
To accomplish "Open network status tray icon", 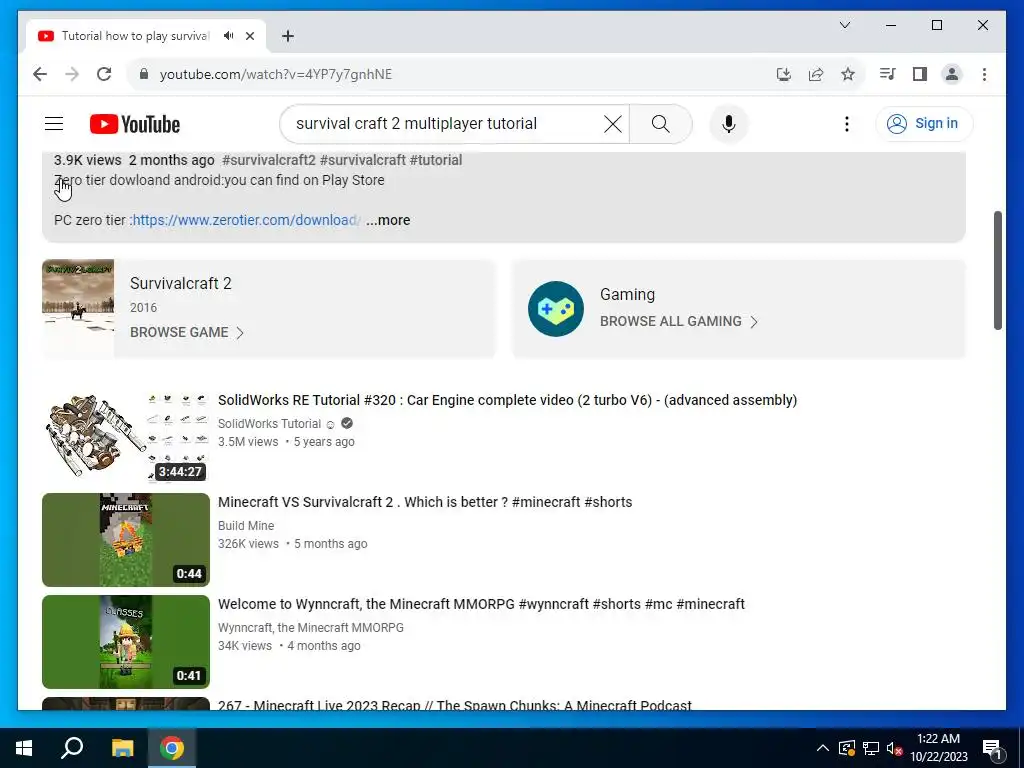I will [x=871, y=748].
